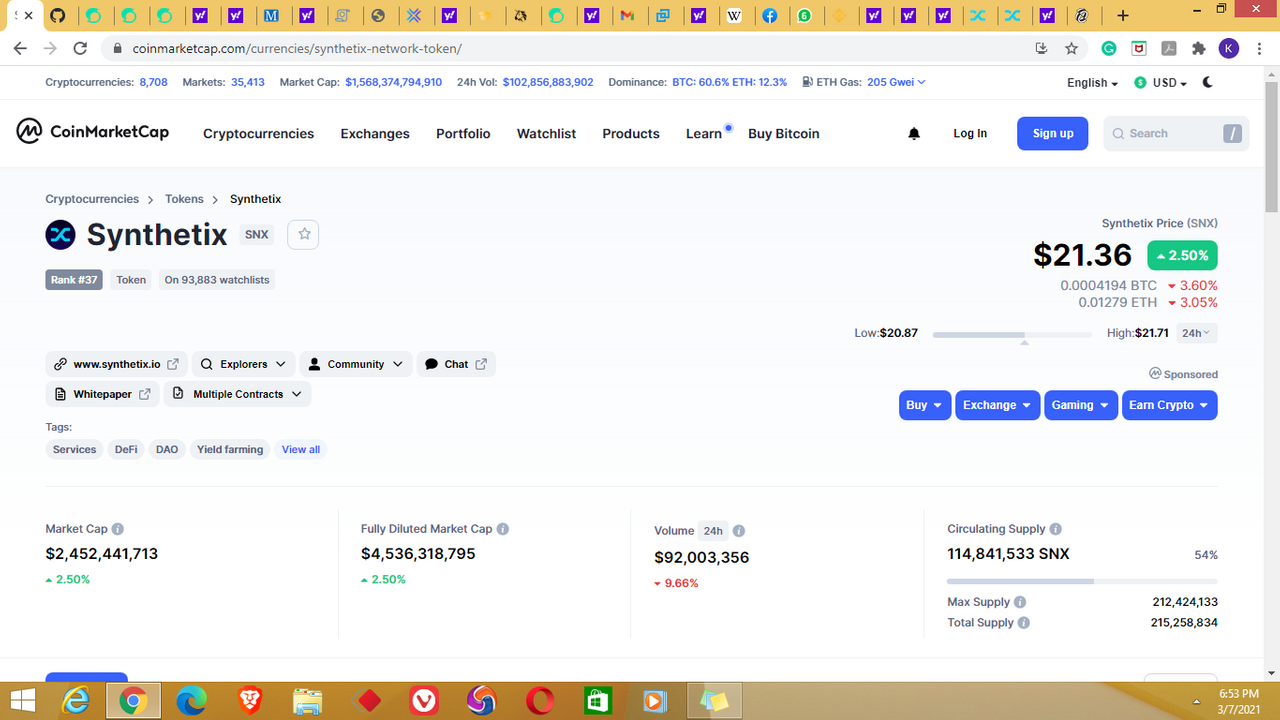Click the install app icon in address bar
This screenshot has height=720, width=1280.
pos(1042,48)
